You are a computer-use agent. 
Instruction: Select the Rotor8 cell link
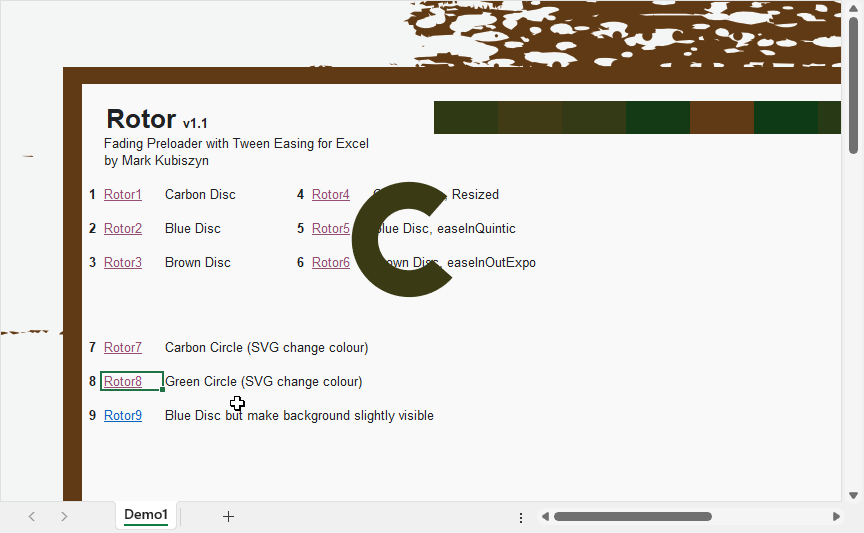tap(123, 382)
